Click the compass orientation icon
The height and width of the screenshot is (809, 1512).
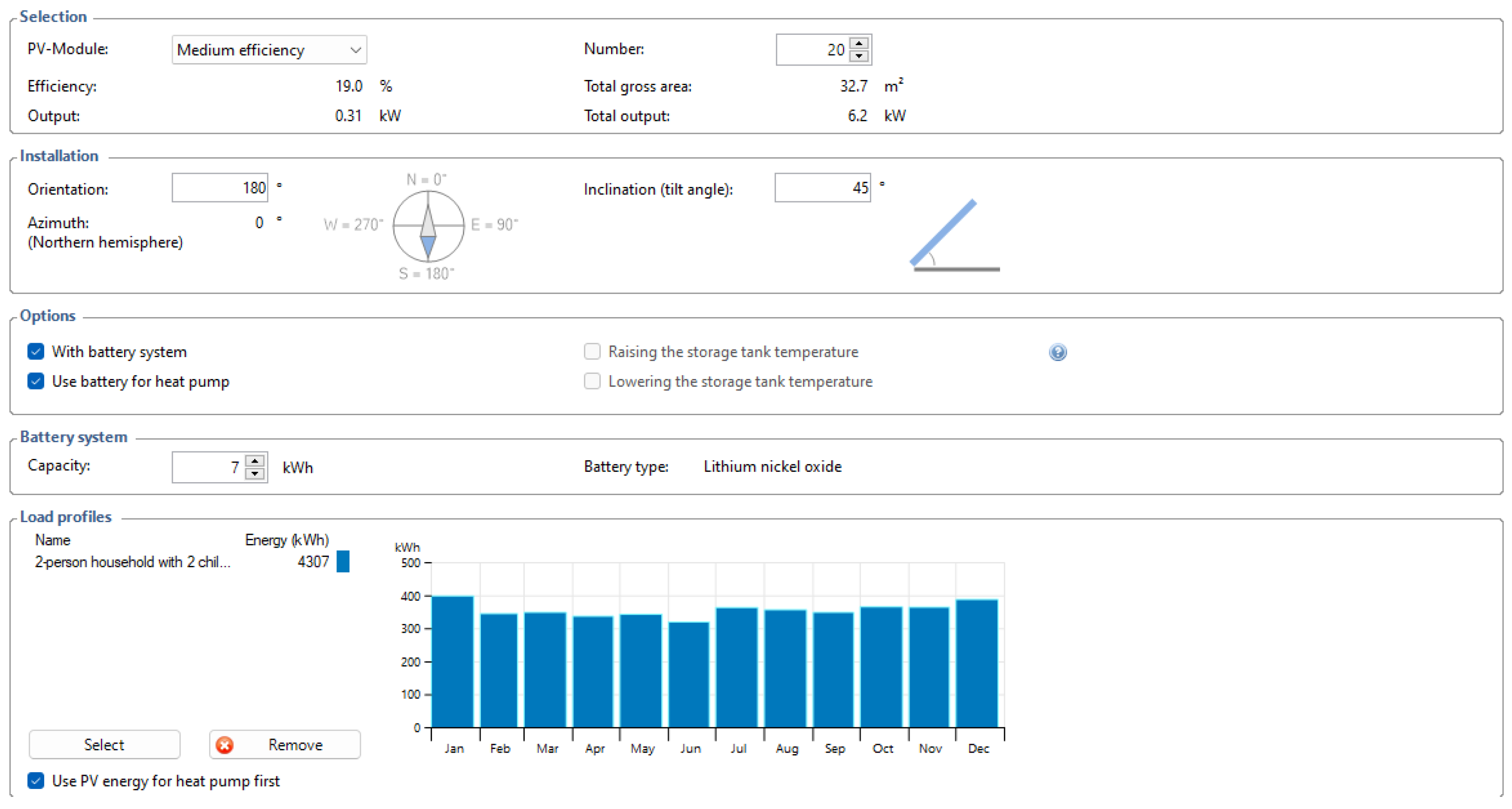coord(428,225)
